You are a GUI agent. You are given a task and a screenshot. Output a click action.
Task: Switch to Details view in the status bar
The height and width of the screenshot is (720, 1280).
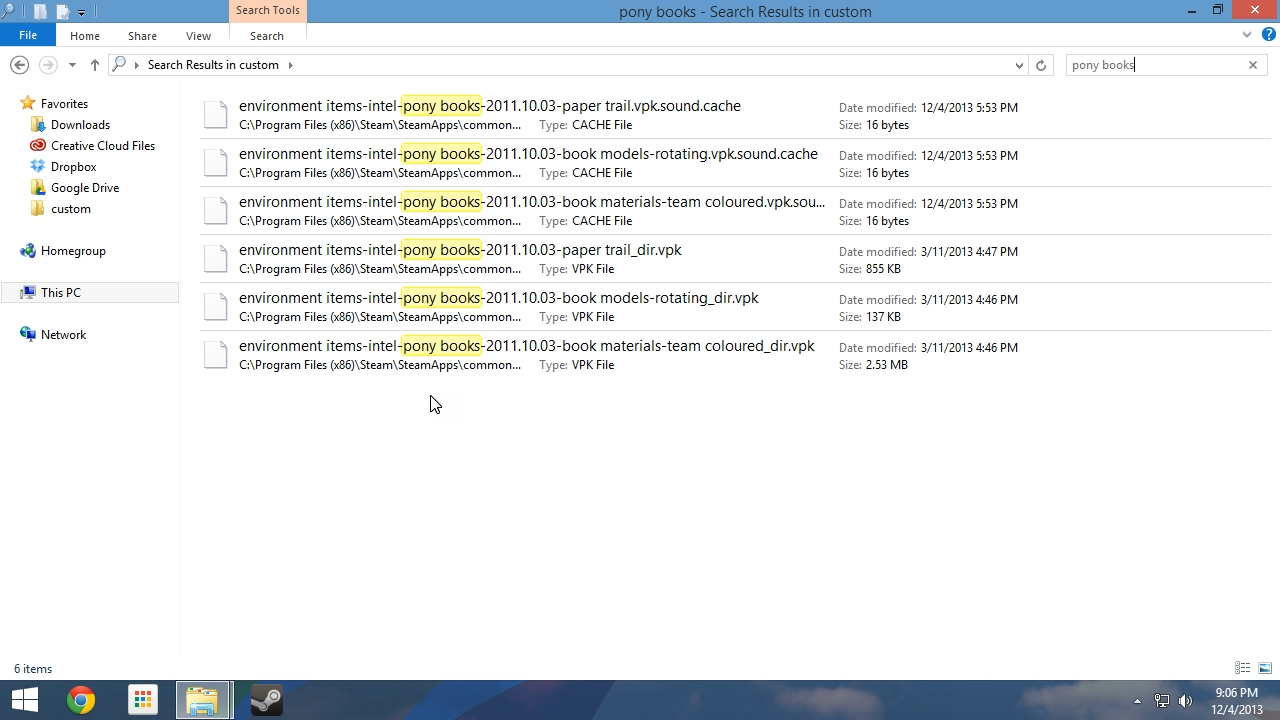coord(1243,668)
